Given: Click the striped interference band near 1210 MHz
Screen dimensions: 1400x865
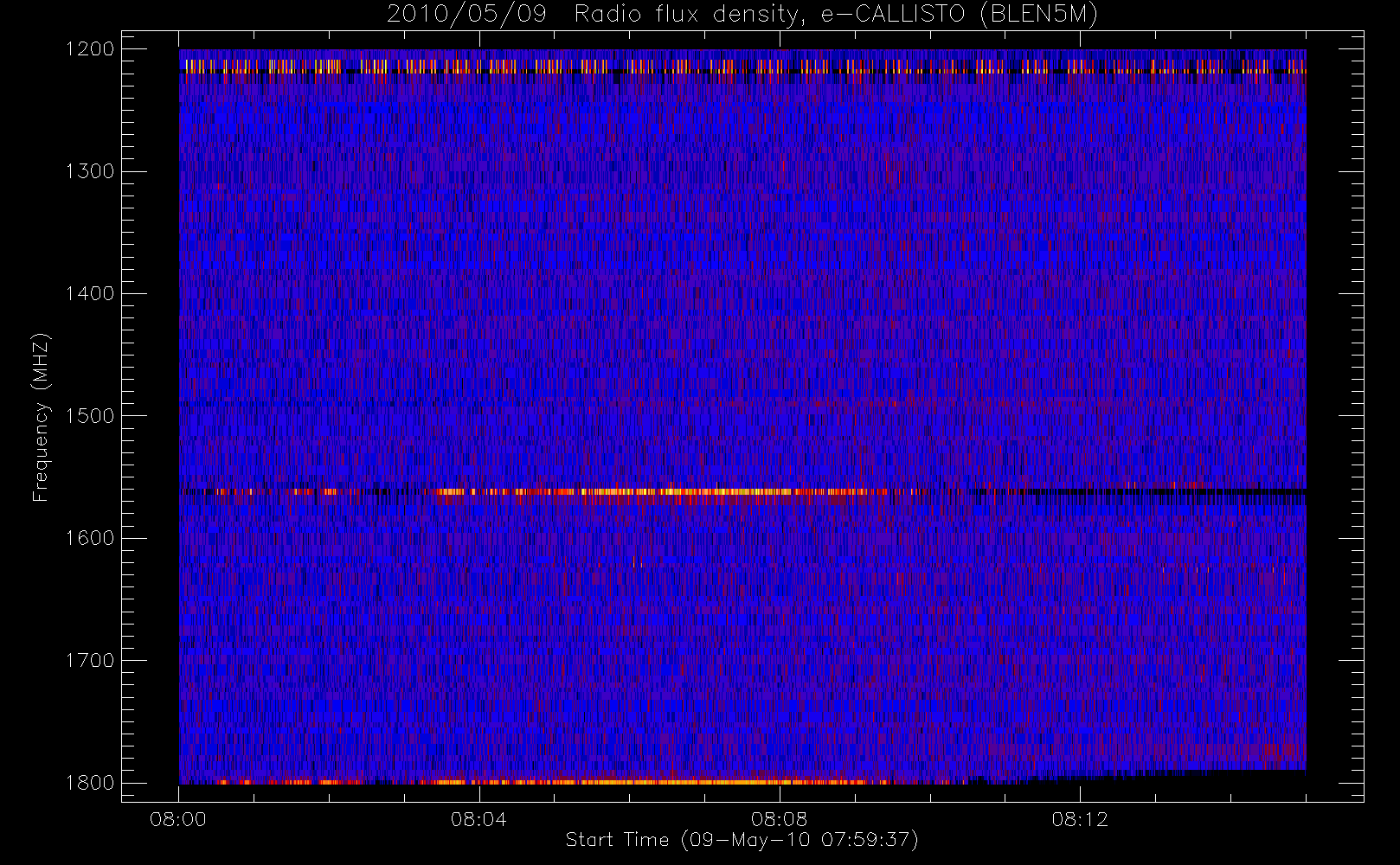Looking at the screenshot, I should click(x=742, y=66).
